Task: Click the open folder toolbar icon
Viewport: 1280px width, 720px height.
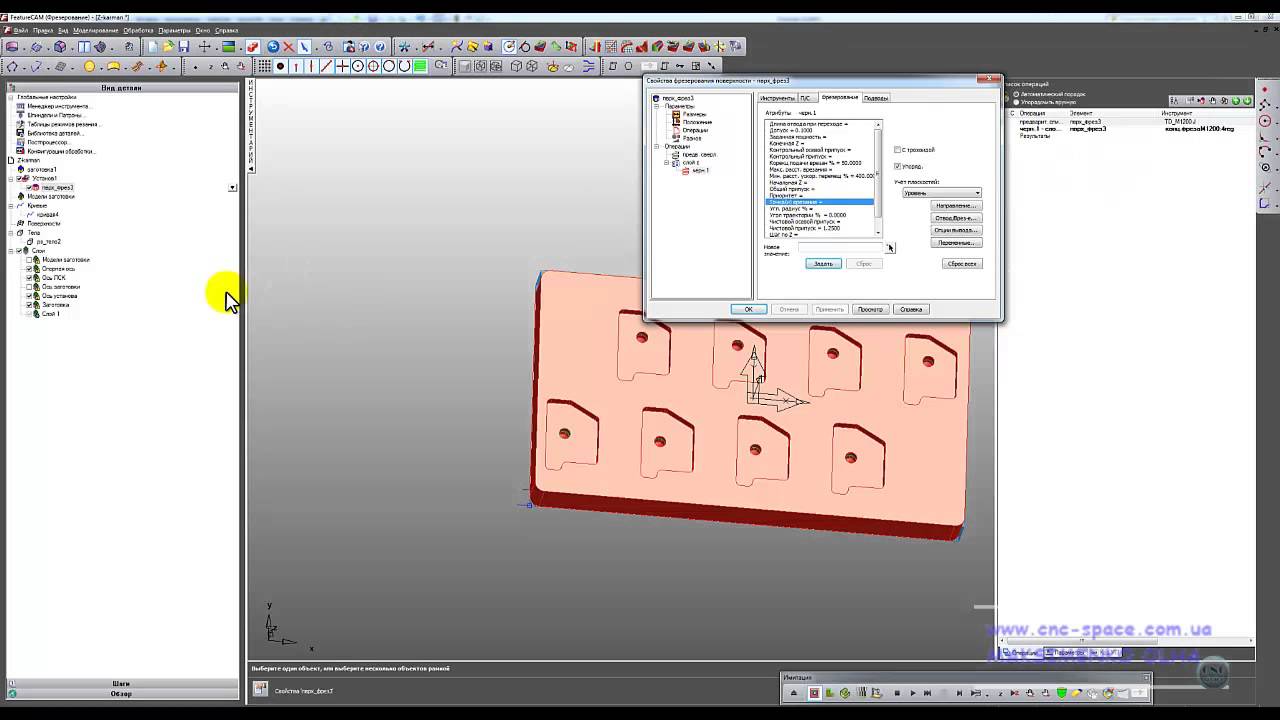Action: point(167,47)
